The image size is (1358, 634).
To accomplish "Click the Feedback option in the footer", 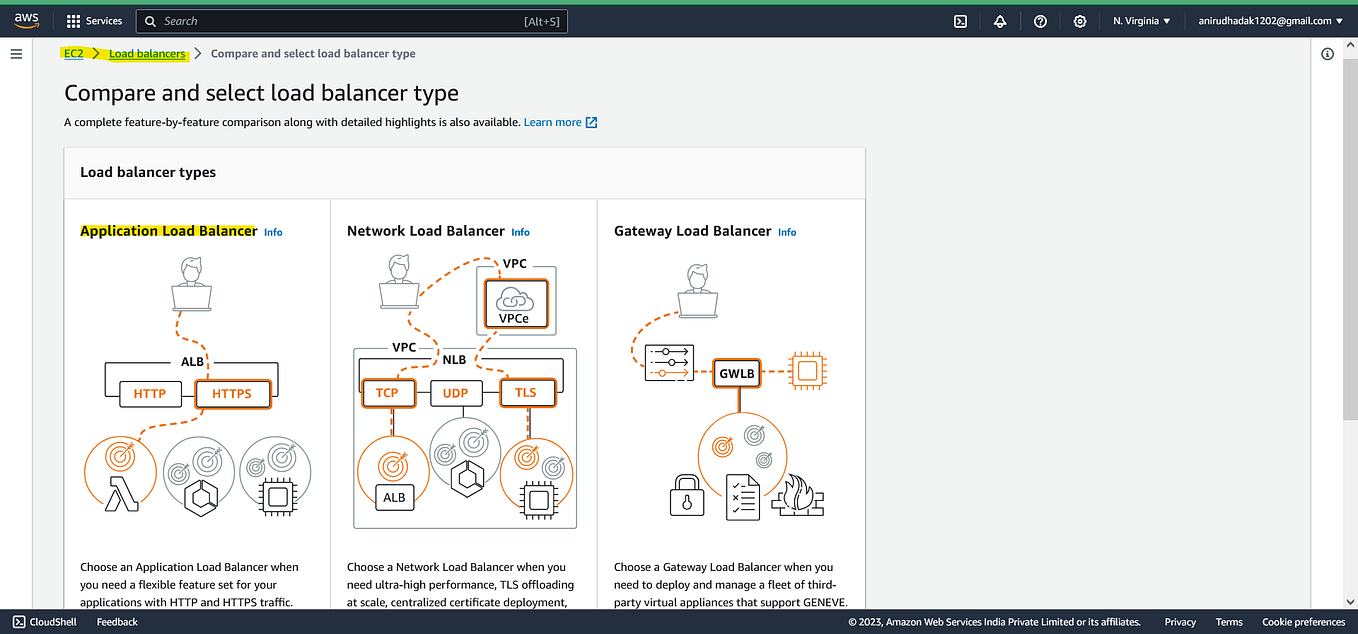I will 116,621.
